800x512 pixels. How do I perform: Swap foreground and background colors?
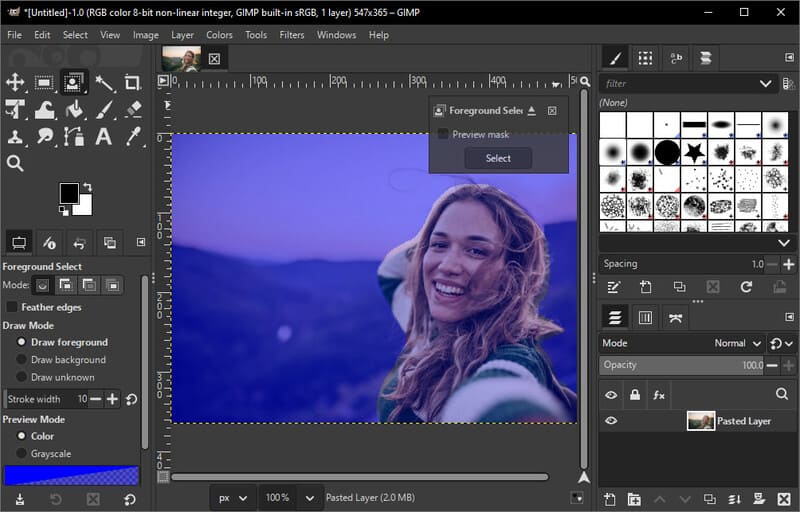point(87,187)
